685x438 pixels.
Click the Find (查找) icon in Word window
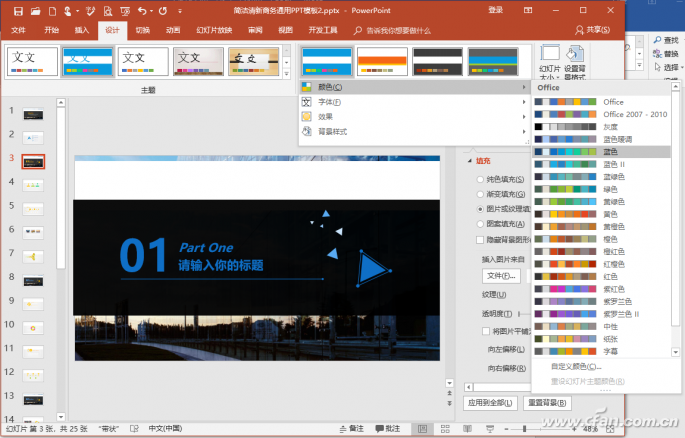point(657,40)
